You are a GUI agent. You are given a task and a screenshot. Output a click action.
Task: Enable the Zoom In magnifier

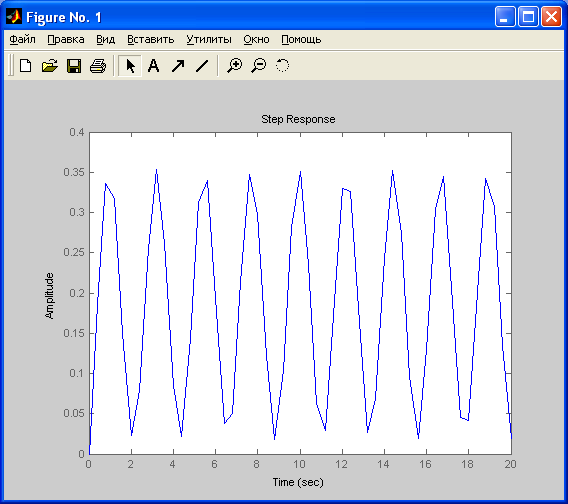pos(234,66)
